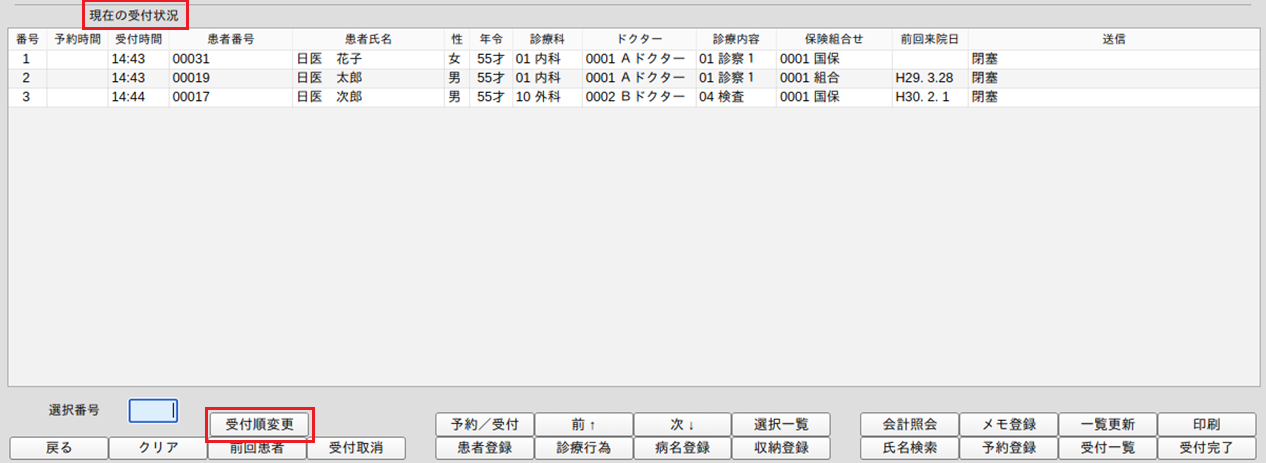Click the 会計照会 button
Image resolution: width=1266 pixels, height=463 pixels.
coord(909,424)
